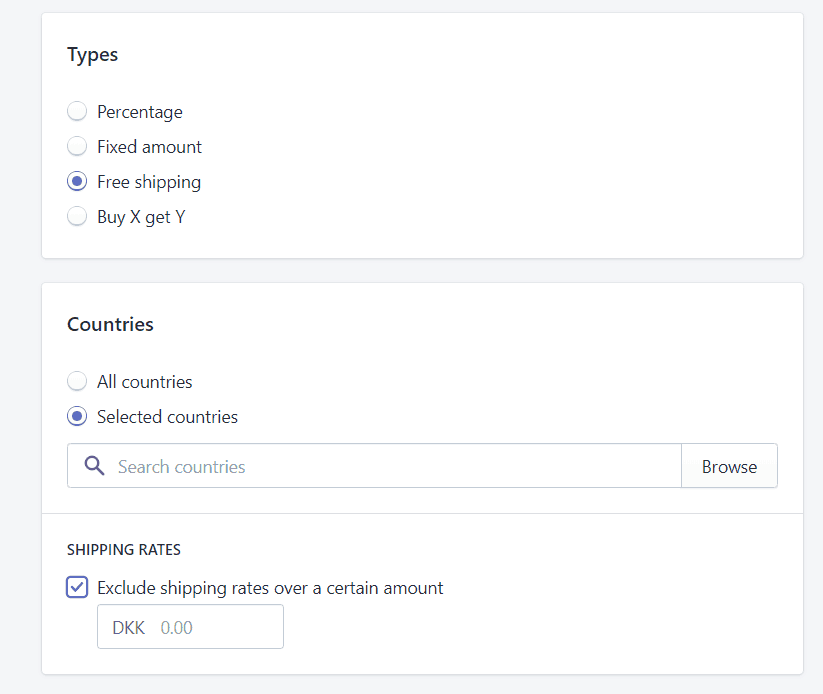Screen dimensions: 823x694
Task: Open the Browse countries button
Action: point(730,466)
